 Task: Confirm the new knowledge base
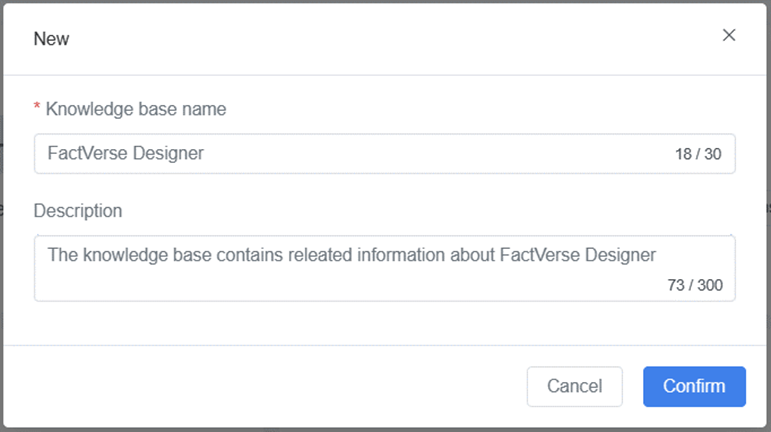694,386
